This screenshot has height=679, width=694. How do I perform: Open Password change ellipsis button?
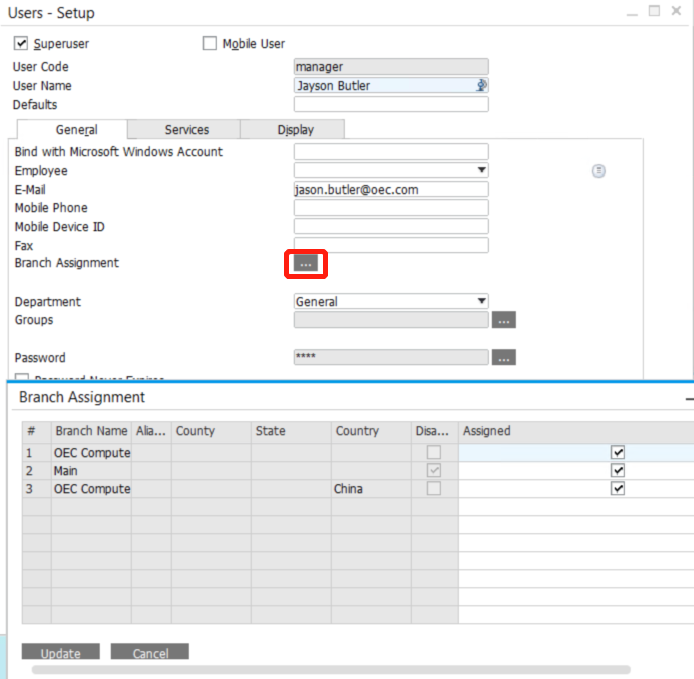coord(504,357)
